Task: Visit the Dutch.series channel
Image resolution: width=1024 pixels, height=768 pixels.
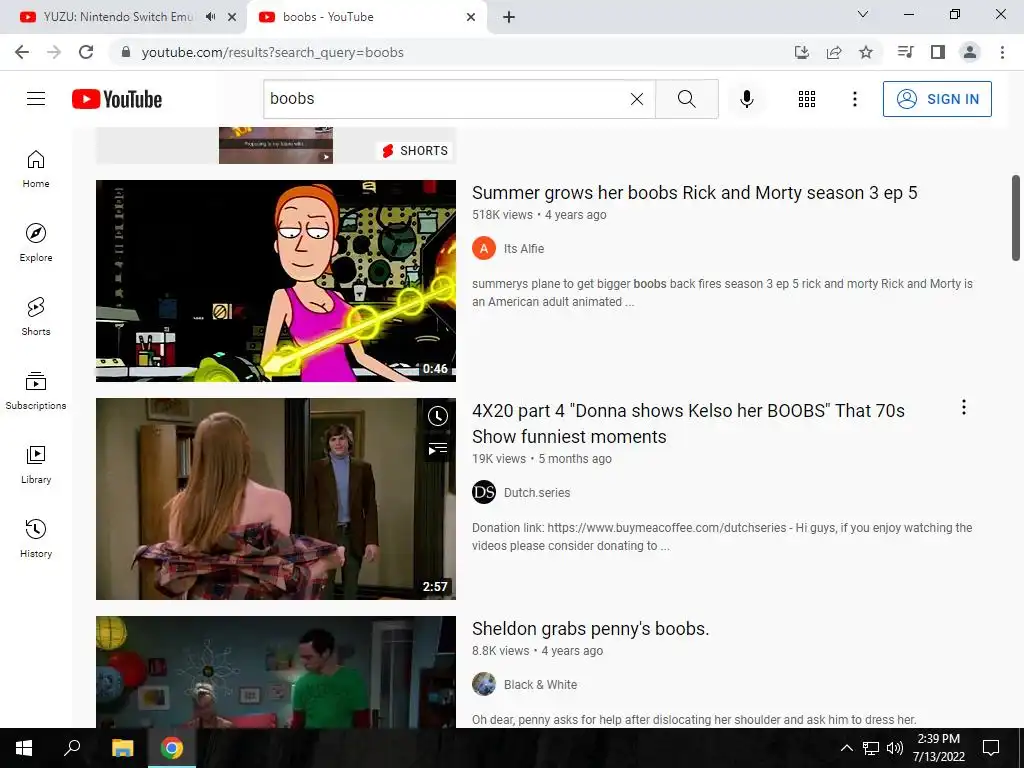Action: coord(537,493)
